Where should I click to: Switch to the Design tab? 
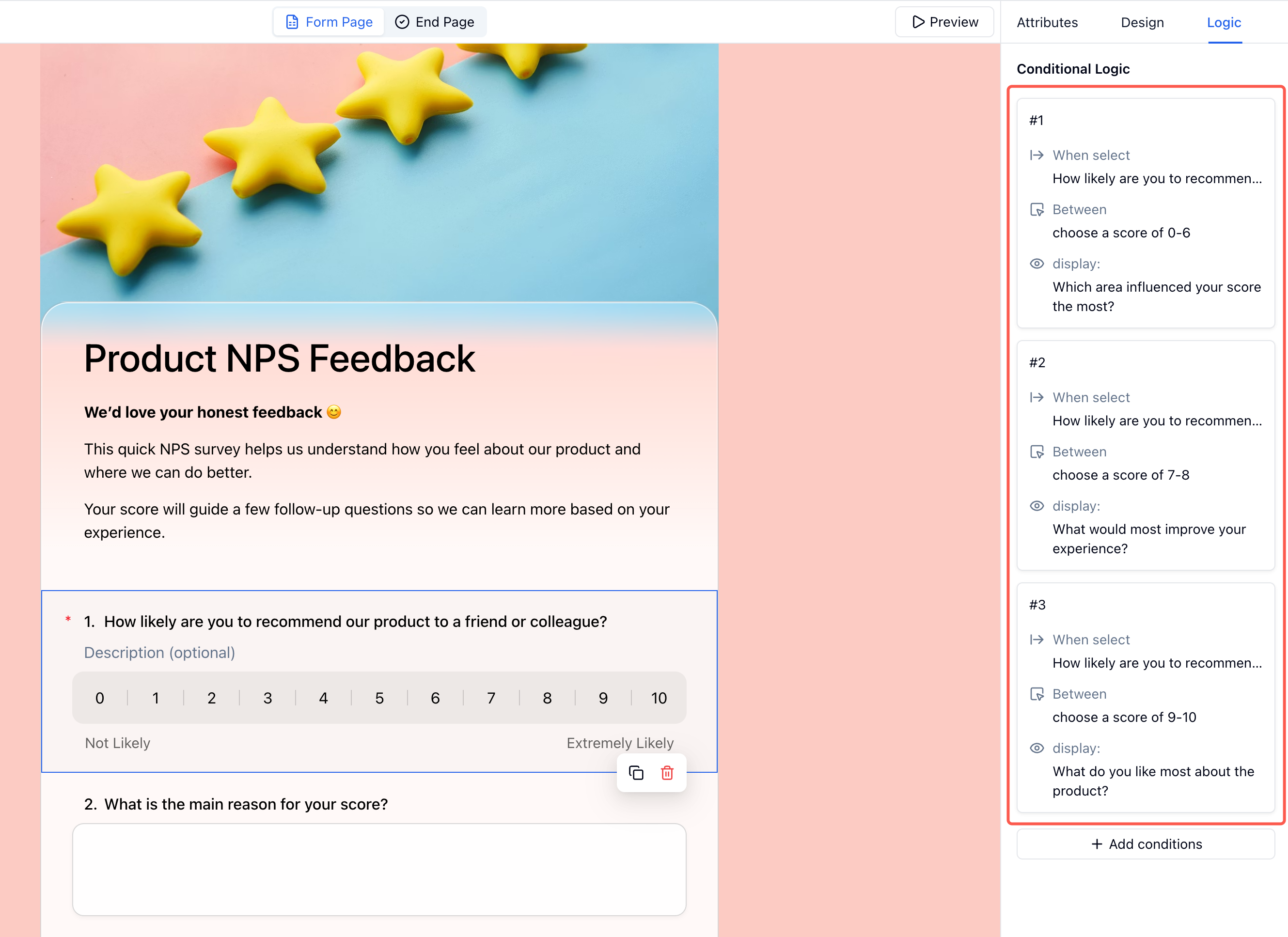1142,23
